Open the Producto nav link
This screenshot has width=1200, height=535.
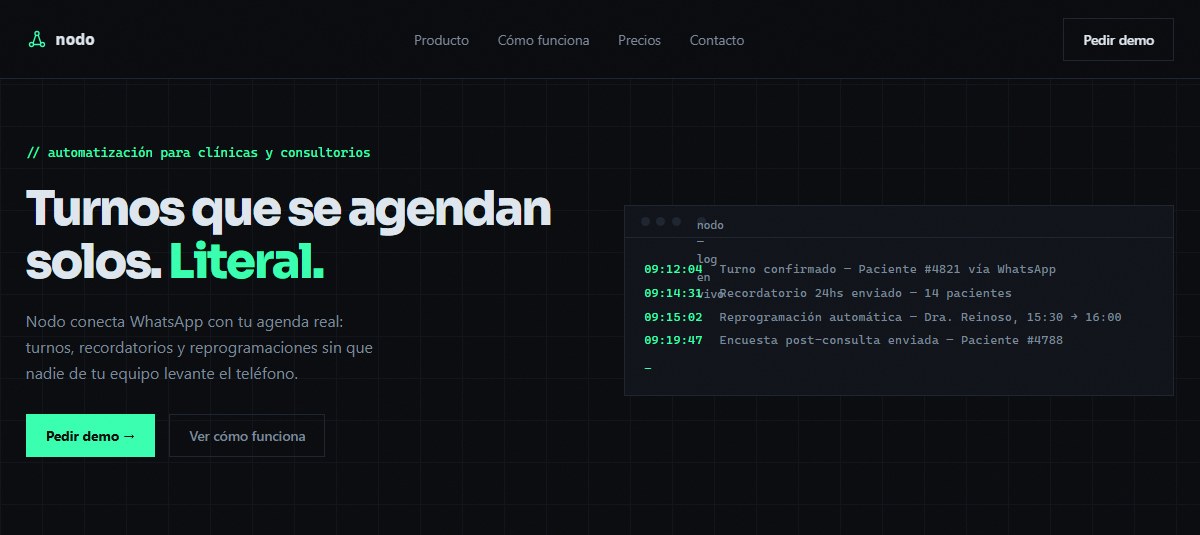[x=441, y=40]
